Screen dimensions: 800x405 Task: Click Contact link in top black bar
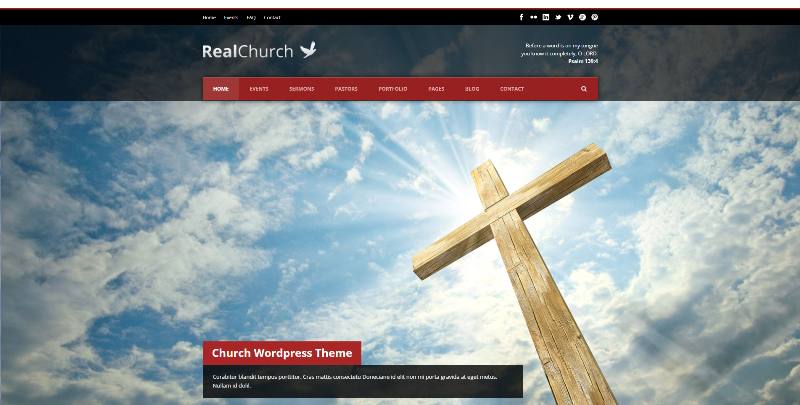(x=272, y=17)
